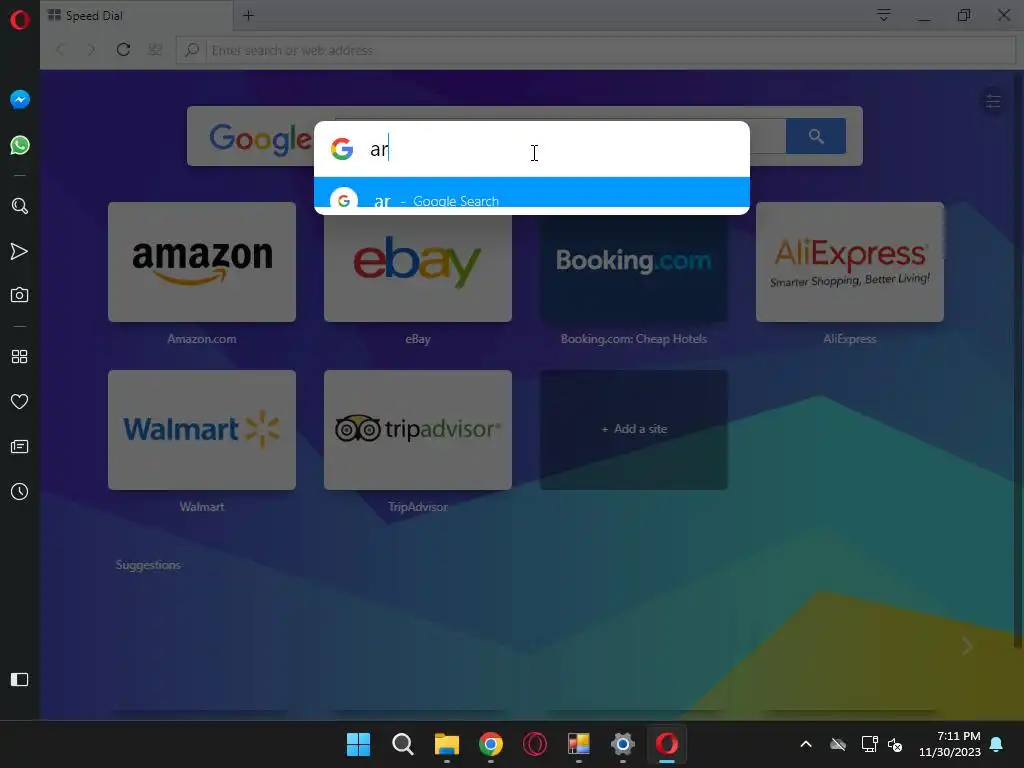Viewport: 1024px width, 768px height.
Task: Open History clock icon
Action: (20, 492)
